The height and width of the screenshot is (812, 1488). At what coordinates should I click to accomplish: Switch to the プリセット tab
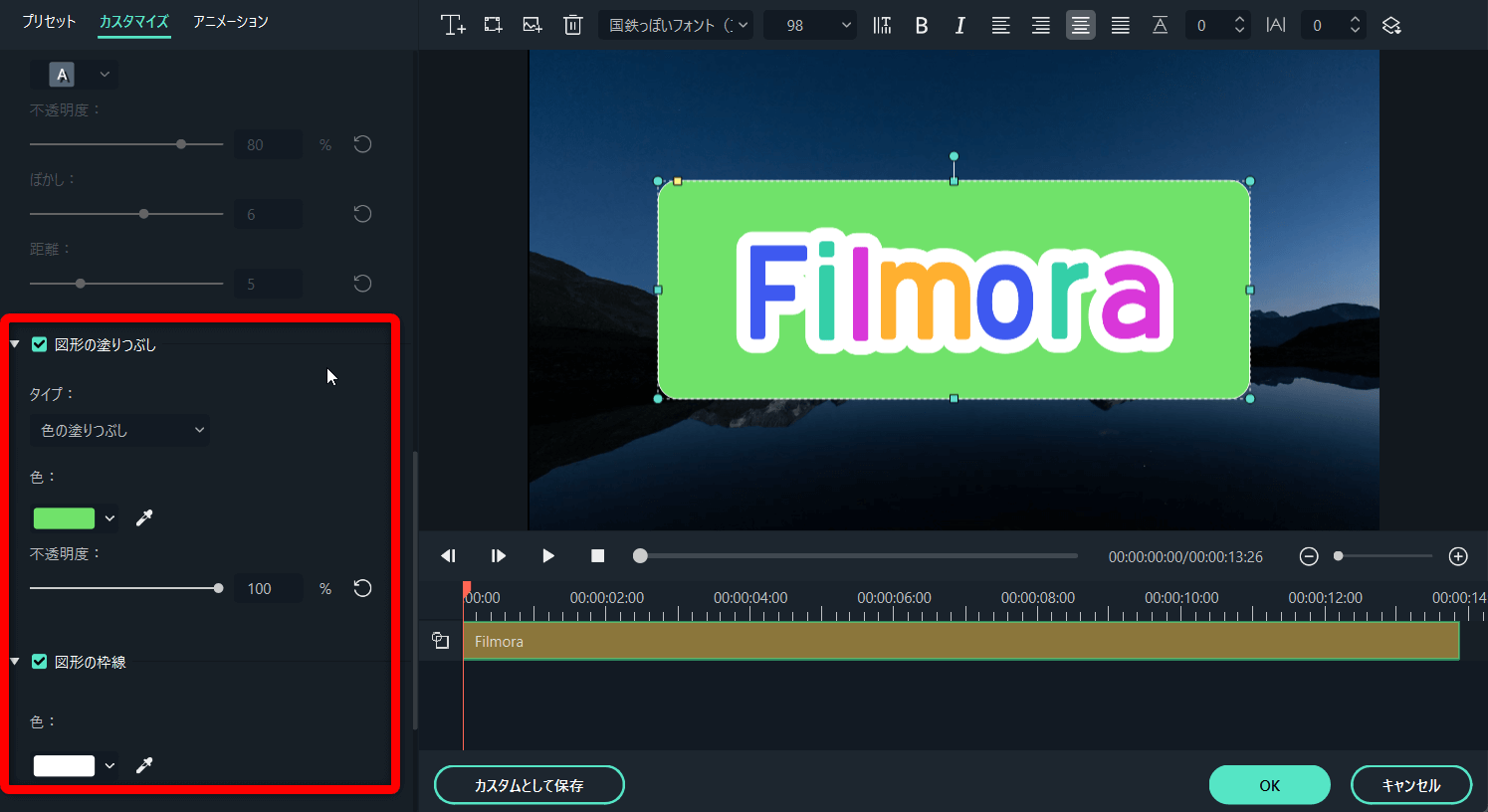coord(49,21)
